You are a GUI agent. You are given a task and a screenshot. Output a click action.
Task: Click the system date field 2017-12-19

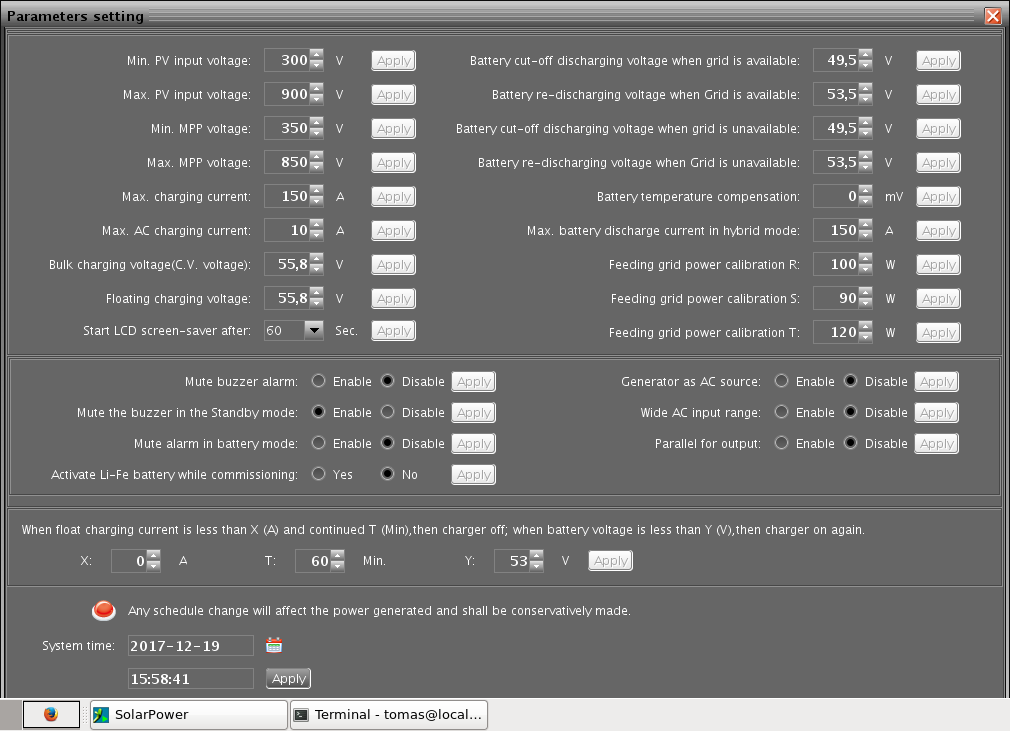(191, 645)
